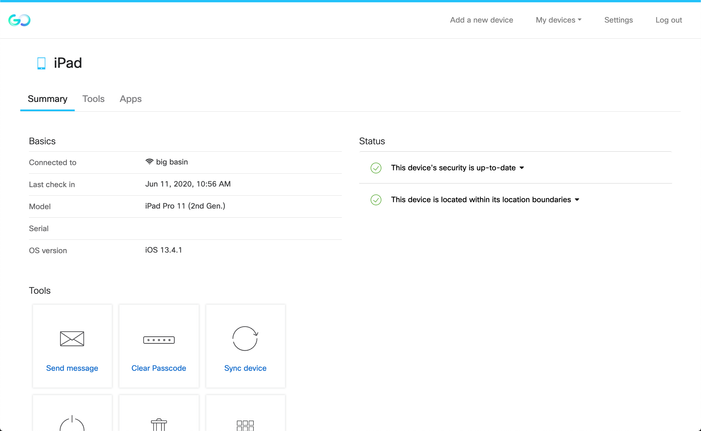This screenshot has height=431, width=701.
Task: Open Settings from the top navigation
Action: (618, 20)
